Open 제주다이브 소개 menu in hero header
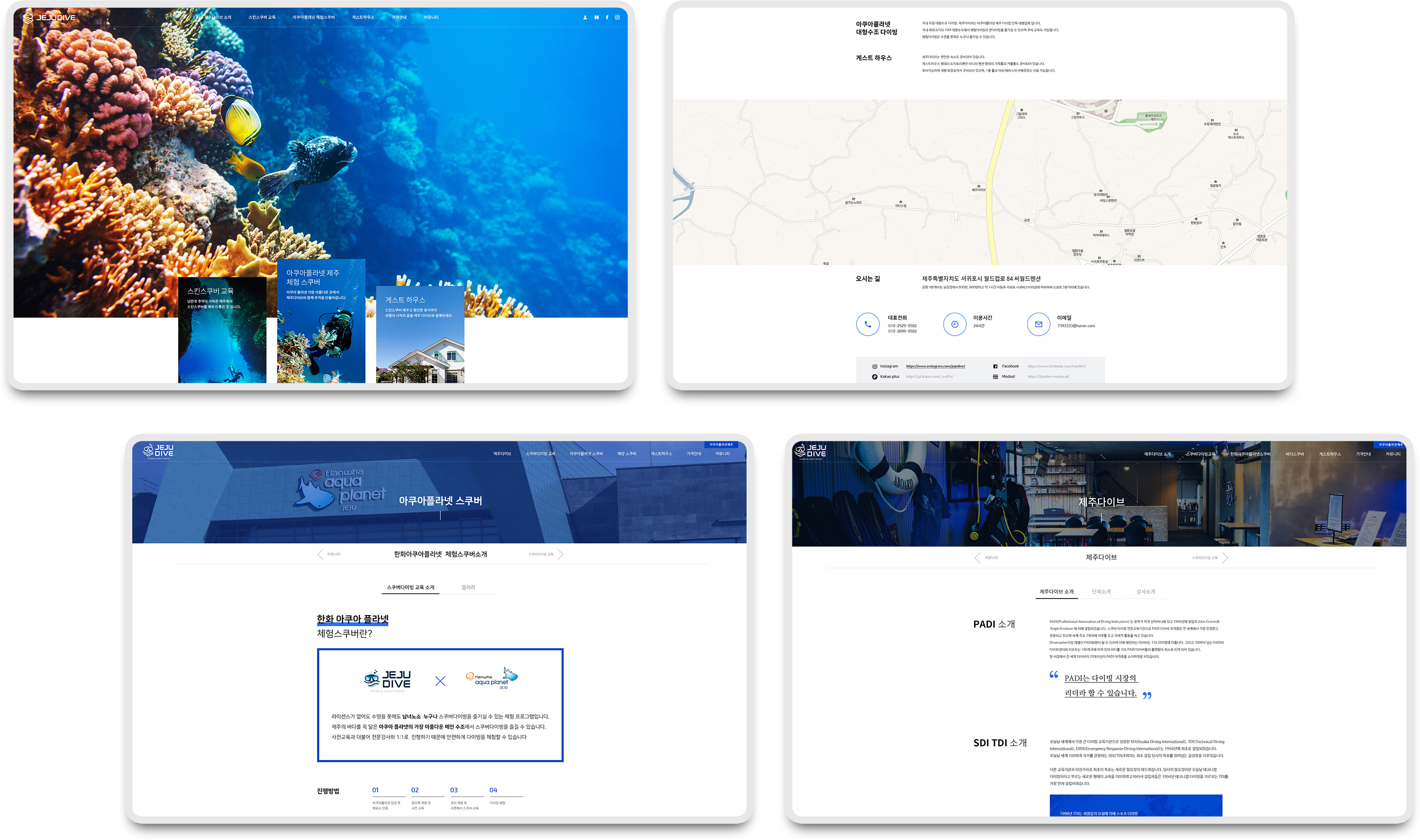The image size is (1420, 840). [x=218, y=18]
